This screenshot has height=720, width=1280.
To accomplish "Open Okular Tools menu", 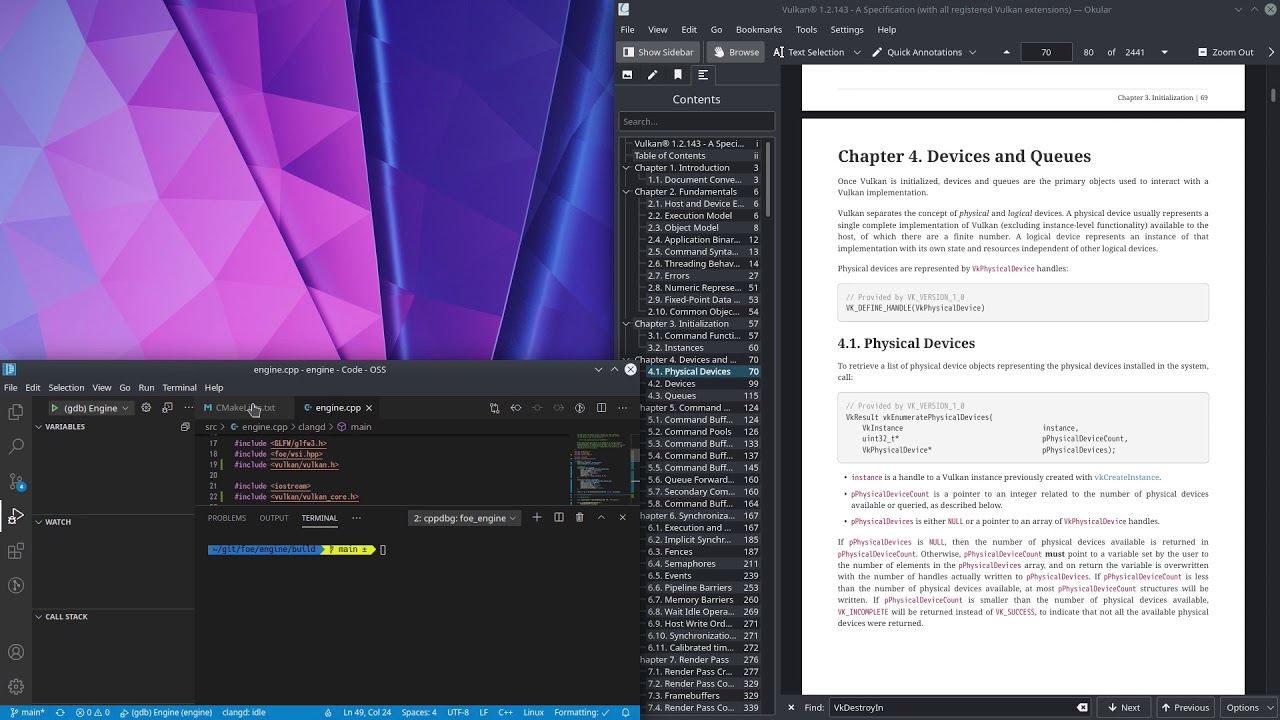I will pyautogui.click(x=806, y=30).
